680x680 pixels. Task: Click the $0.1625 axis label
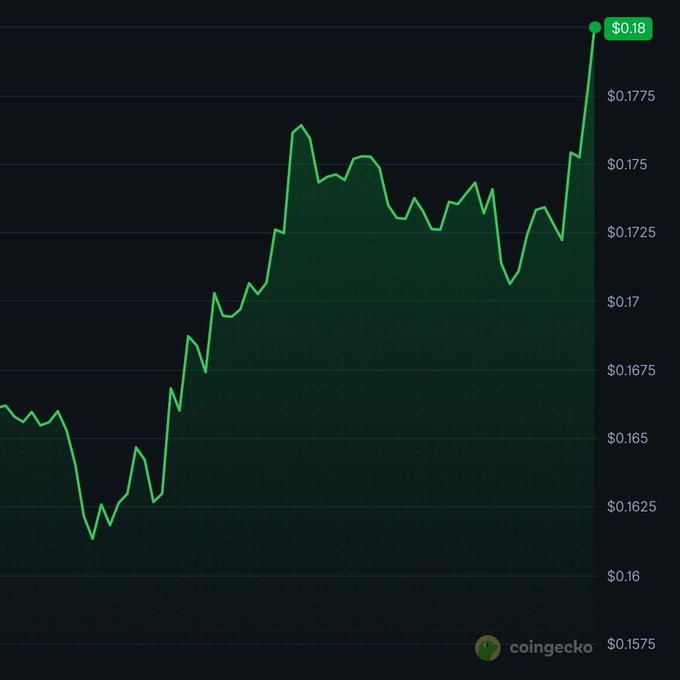[x=632, y=506]
